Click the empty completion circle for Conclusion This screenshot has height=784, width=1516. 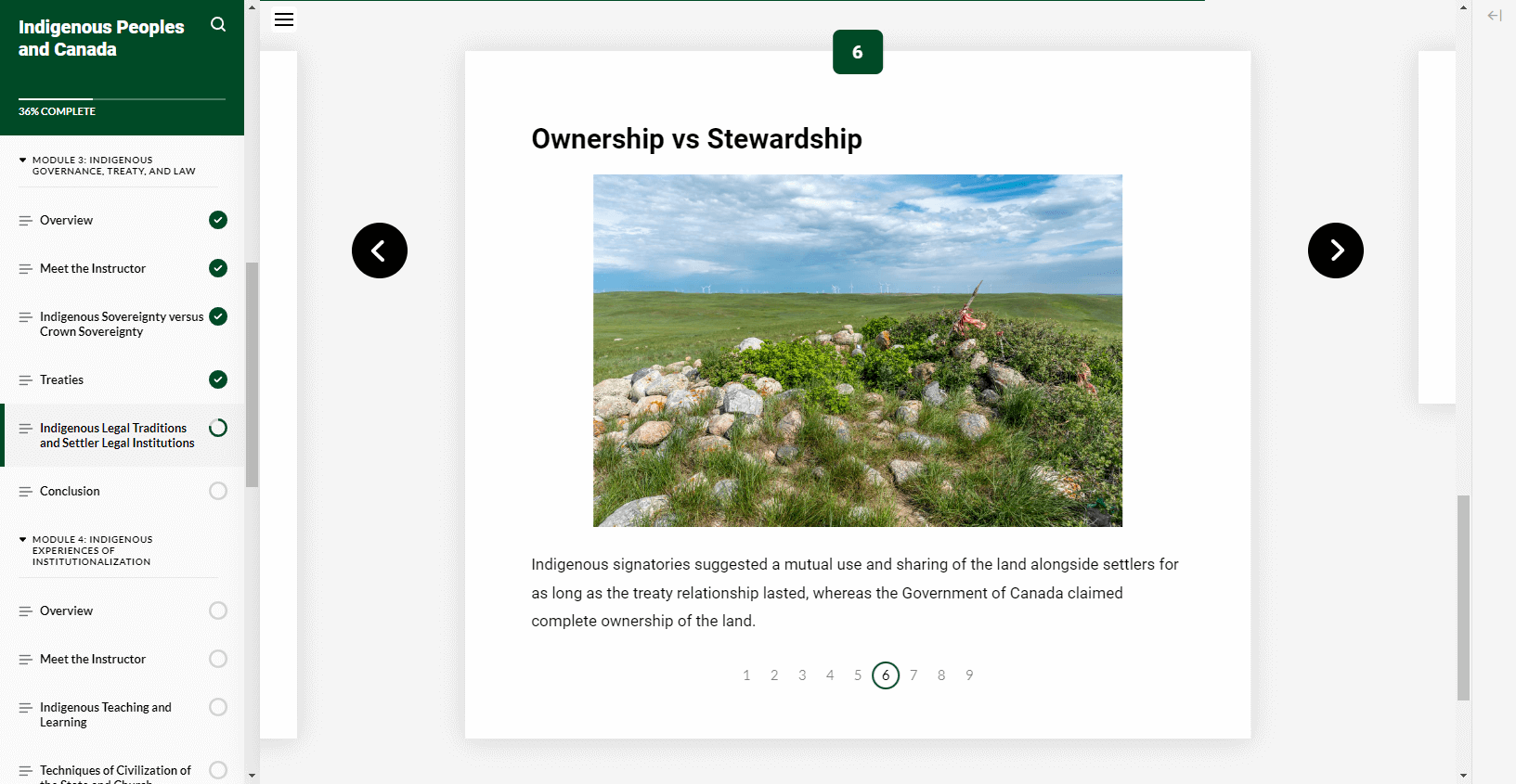click(218, 491)
